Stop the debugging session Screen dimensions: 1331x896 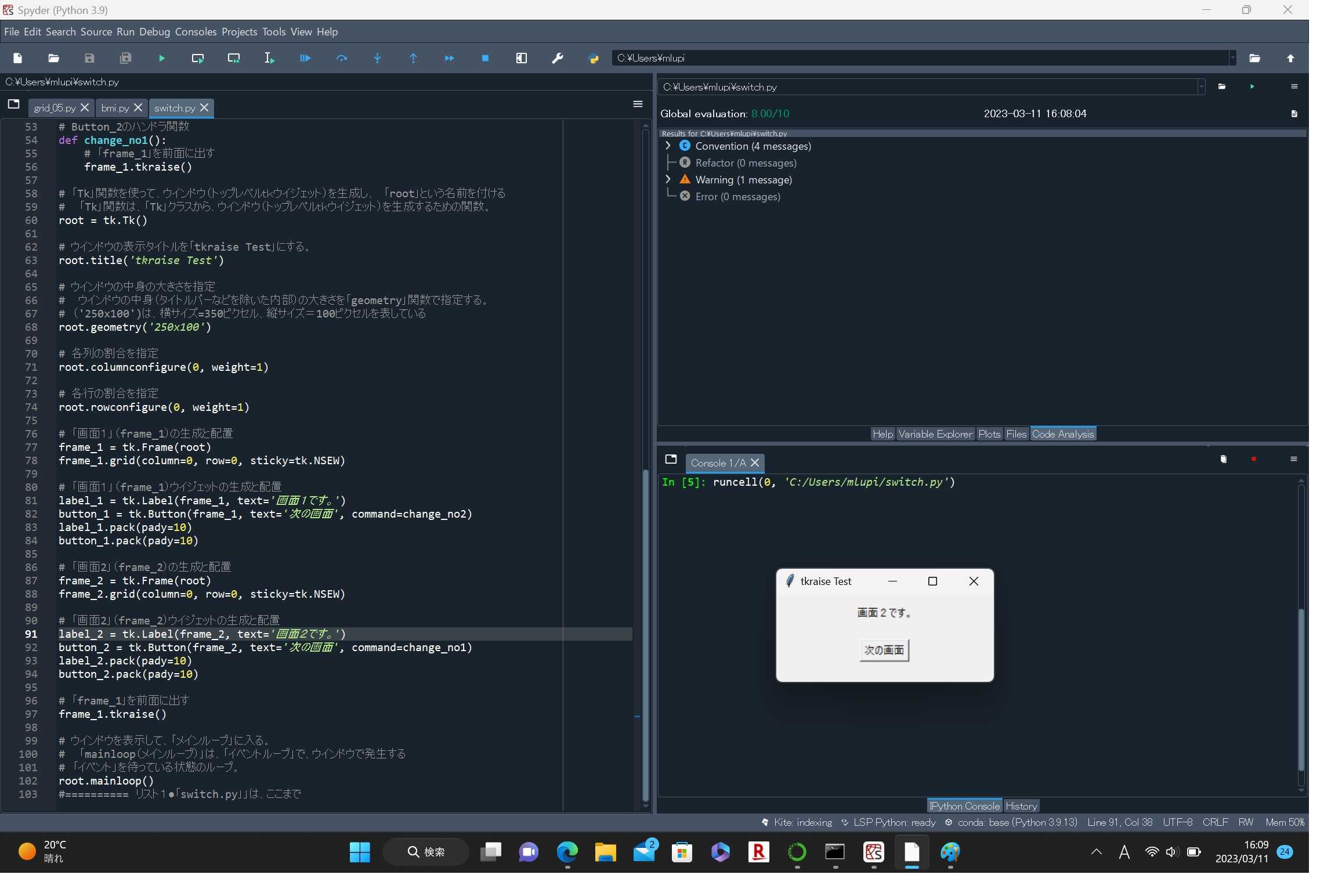pos(485,58)
